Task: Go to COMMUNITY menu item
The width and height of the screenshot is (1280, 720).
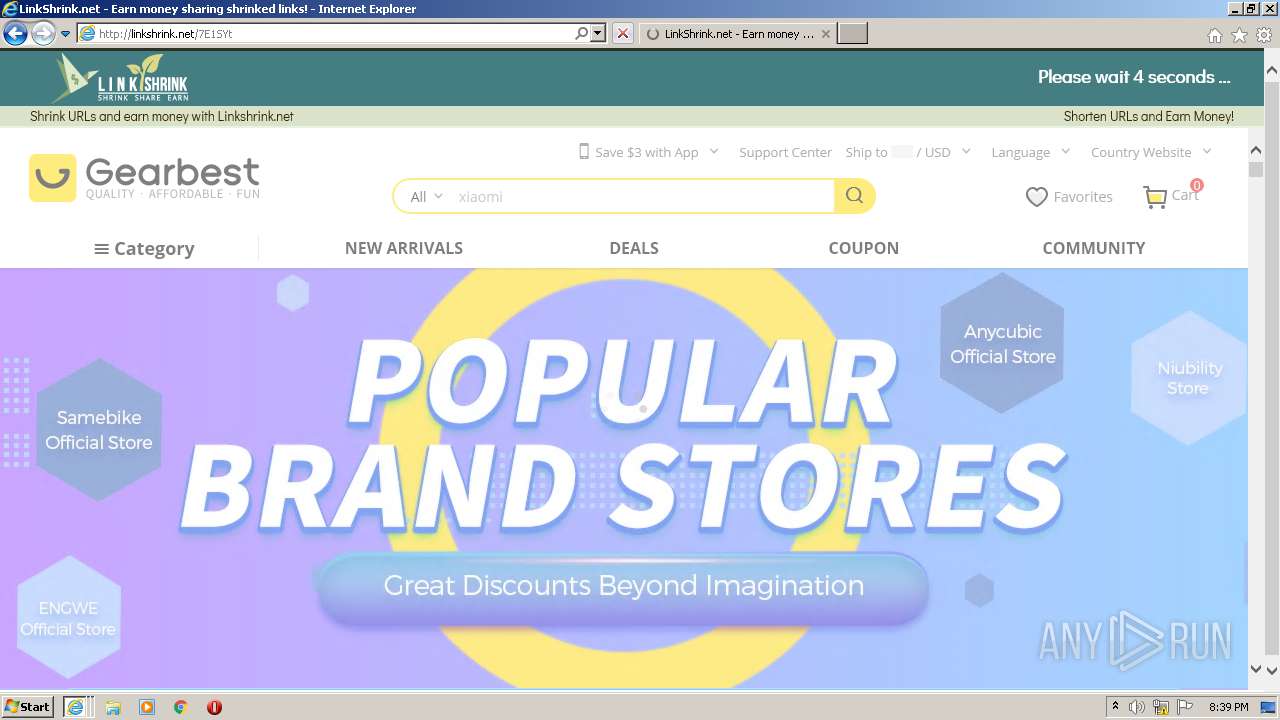Action: tap(1094, 248)
